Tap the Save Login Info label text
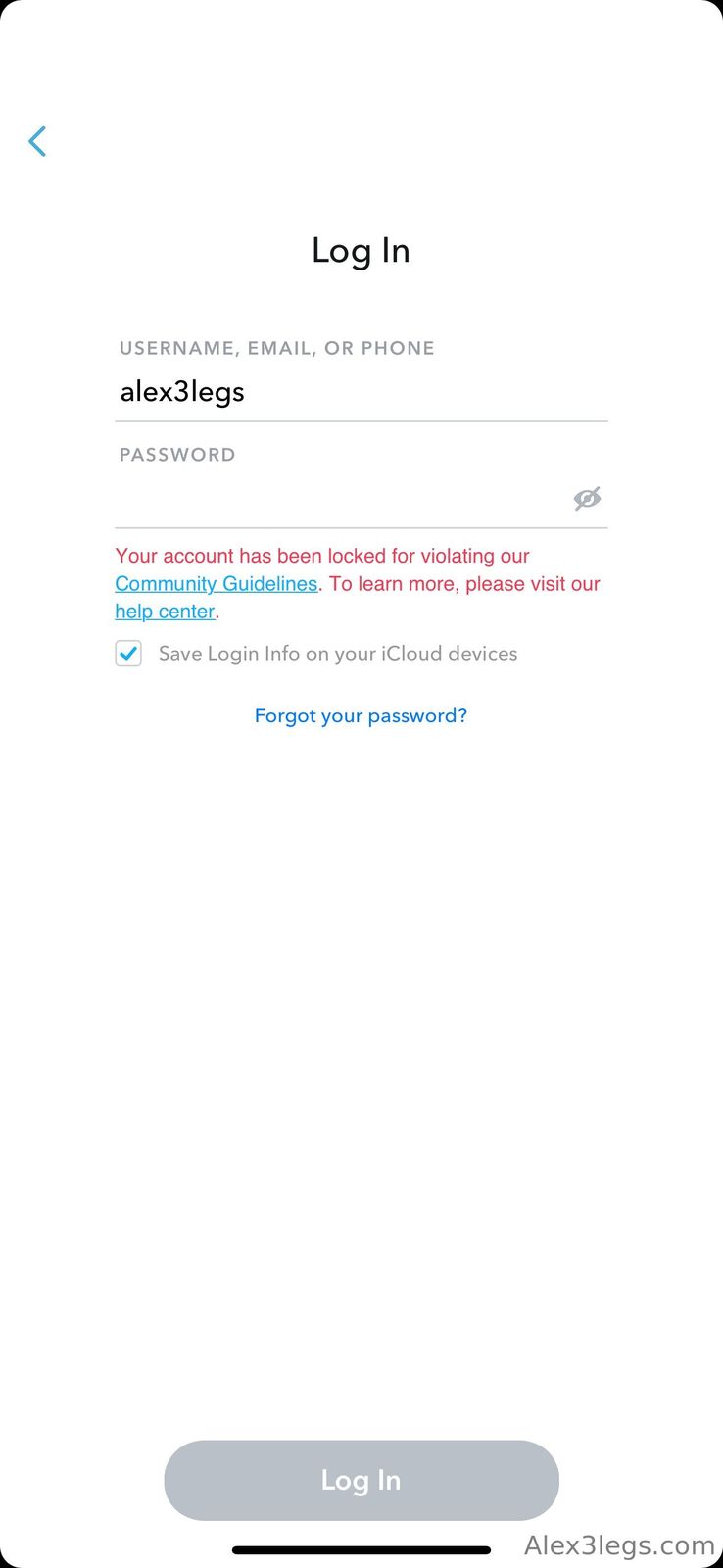 (338, 654)
